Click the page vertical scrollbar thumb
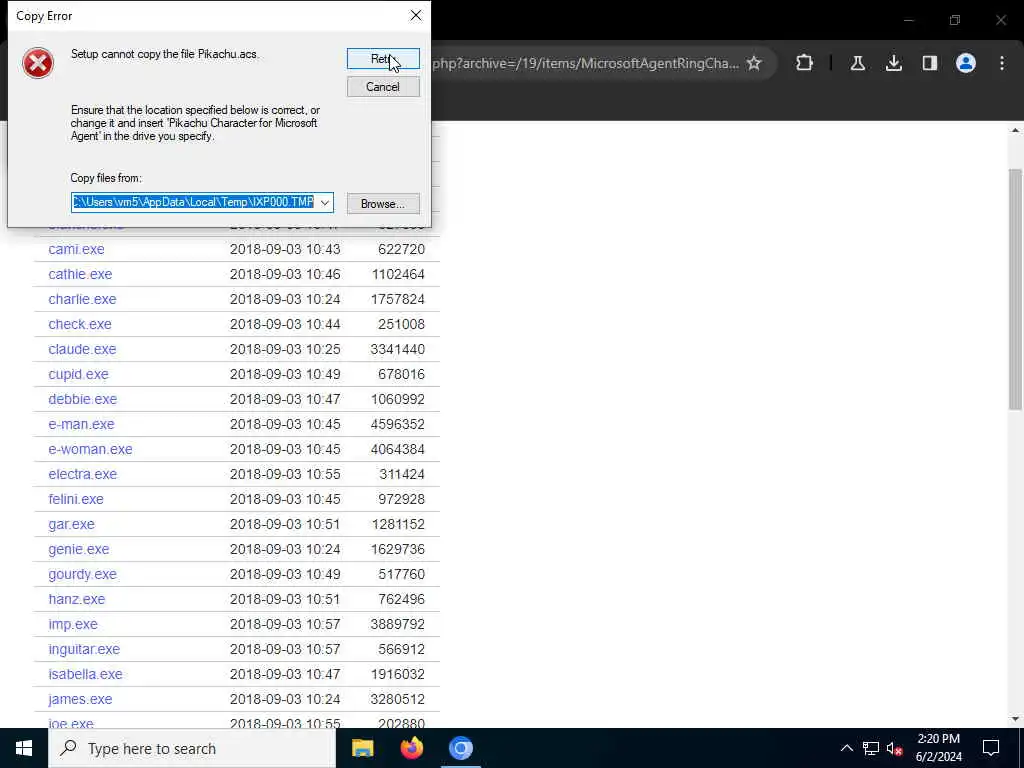1024x768 pixels. tap(1015, 289)
